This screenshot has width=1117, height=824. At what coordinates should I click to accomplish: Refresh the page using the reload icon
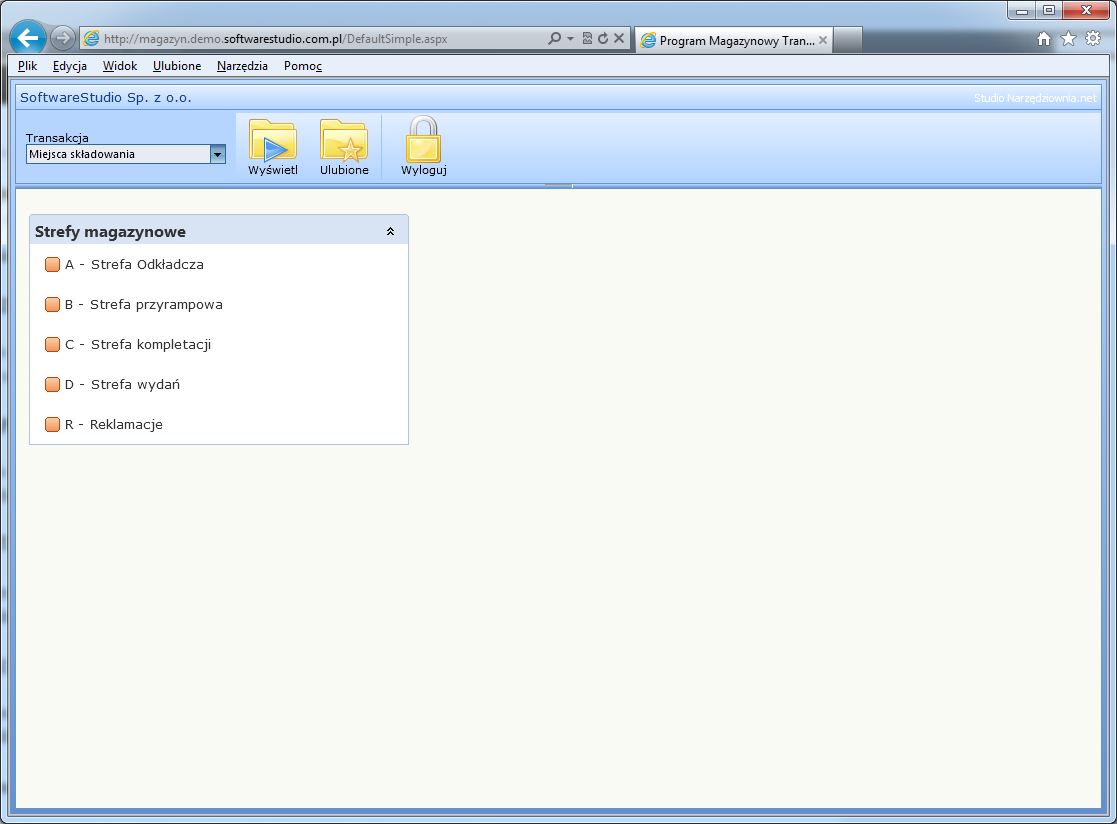[x=603, y=39]
